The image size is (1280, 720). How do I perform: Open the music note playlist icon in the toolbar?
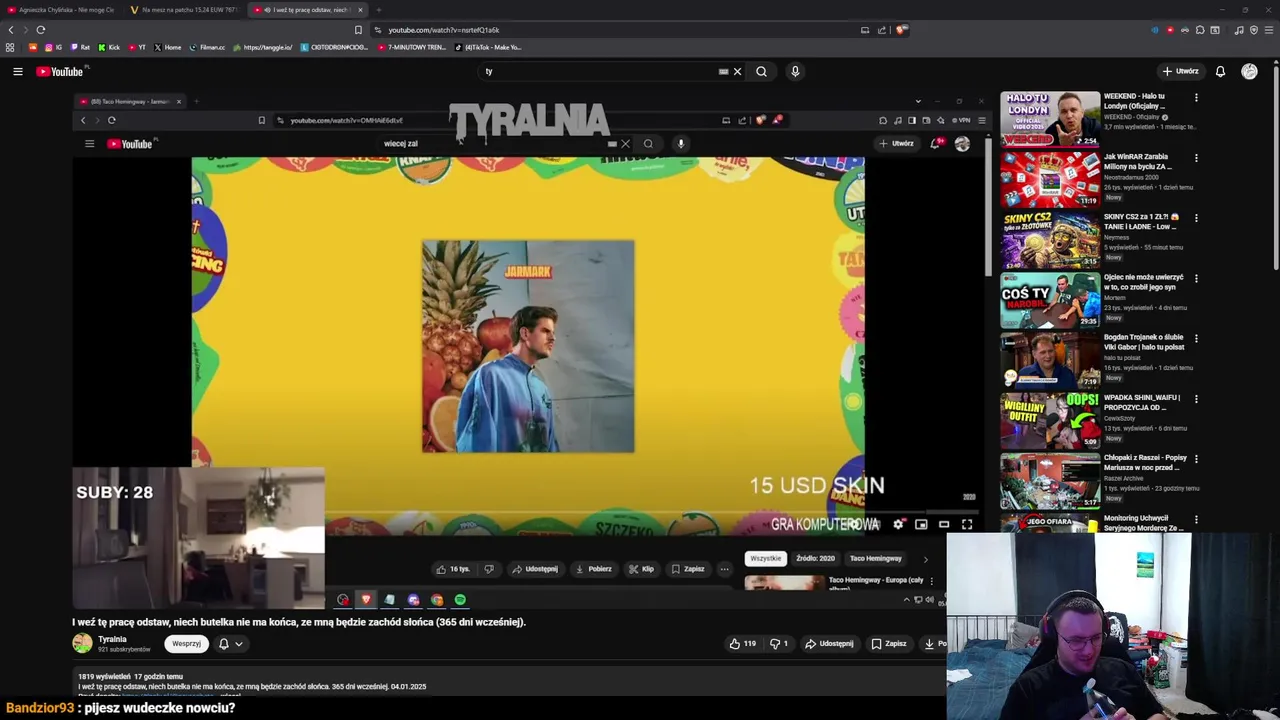1239,30
